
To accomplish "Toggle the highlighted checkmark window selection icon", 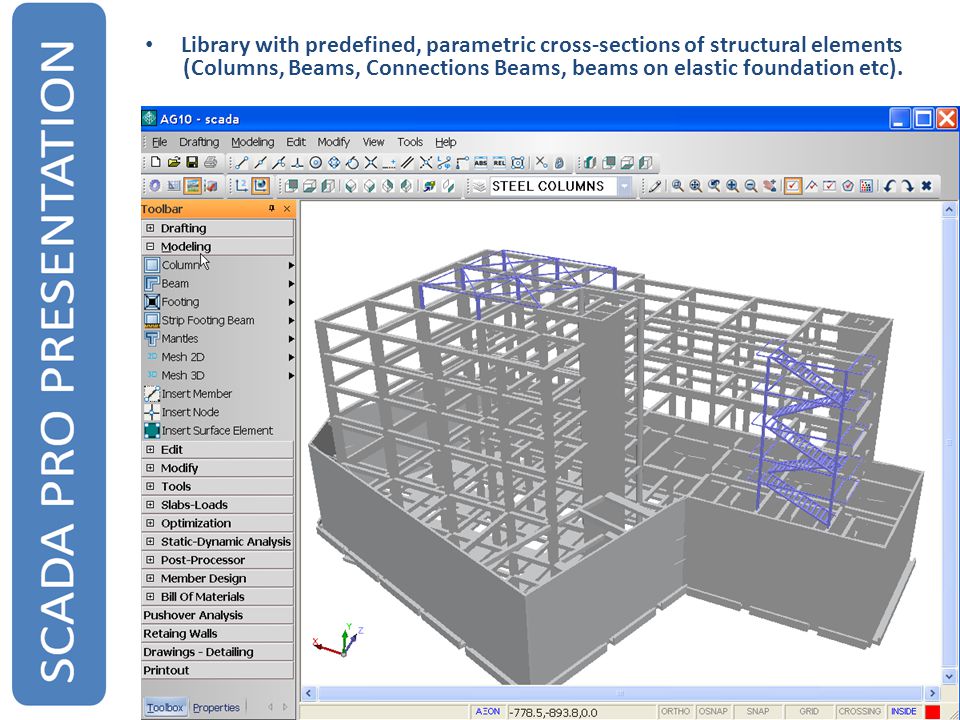I will coord(793,186).
